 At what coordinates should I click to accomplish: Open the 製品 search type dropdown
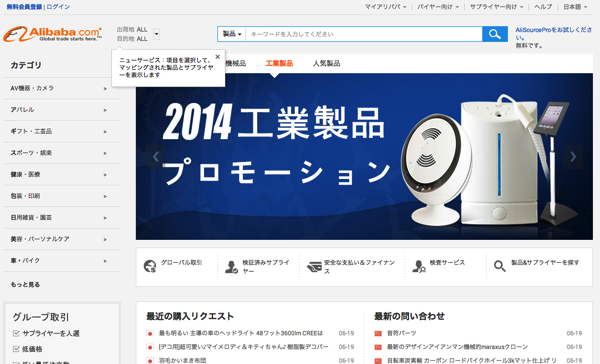232,34
